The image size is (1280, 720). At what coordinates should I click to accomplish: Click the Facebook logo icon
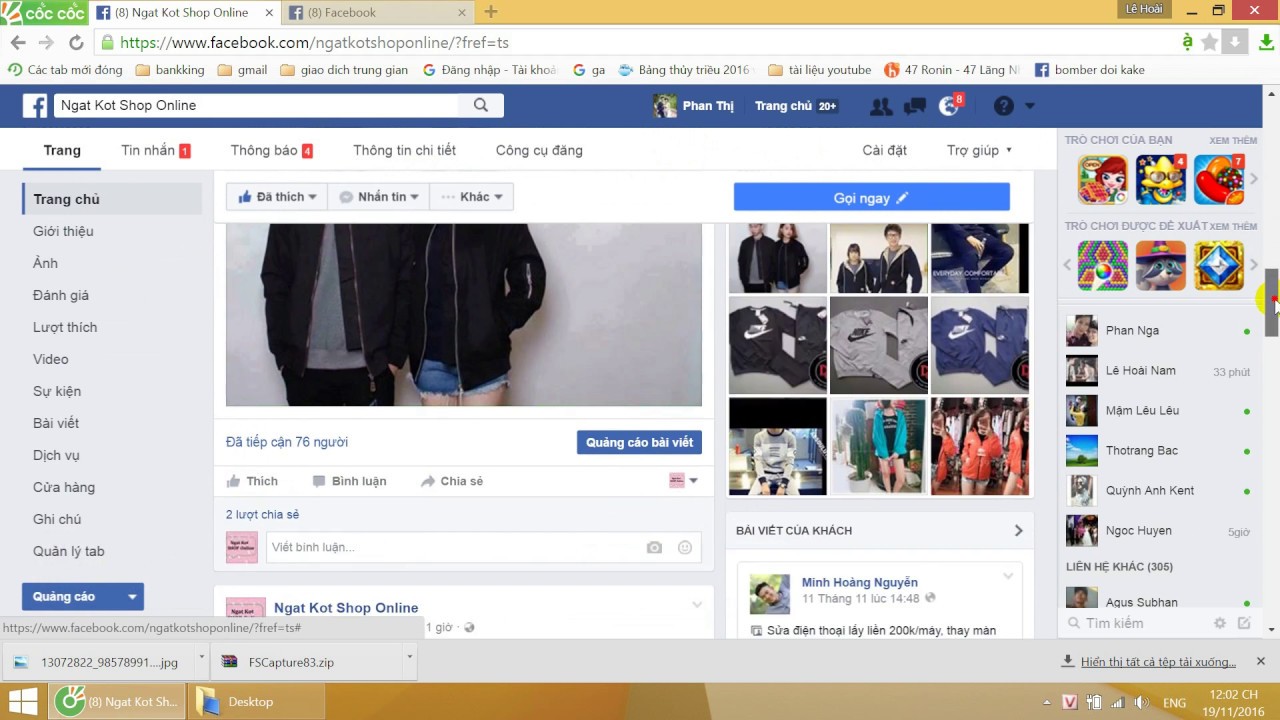pos(35,105)
